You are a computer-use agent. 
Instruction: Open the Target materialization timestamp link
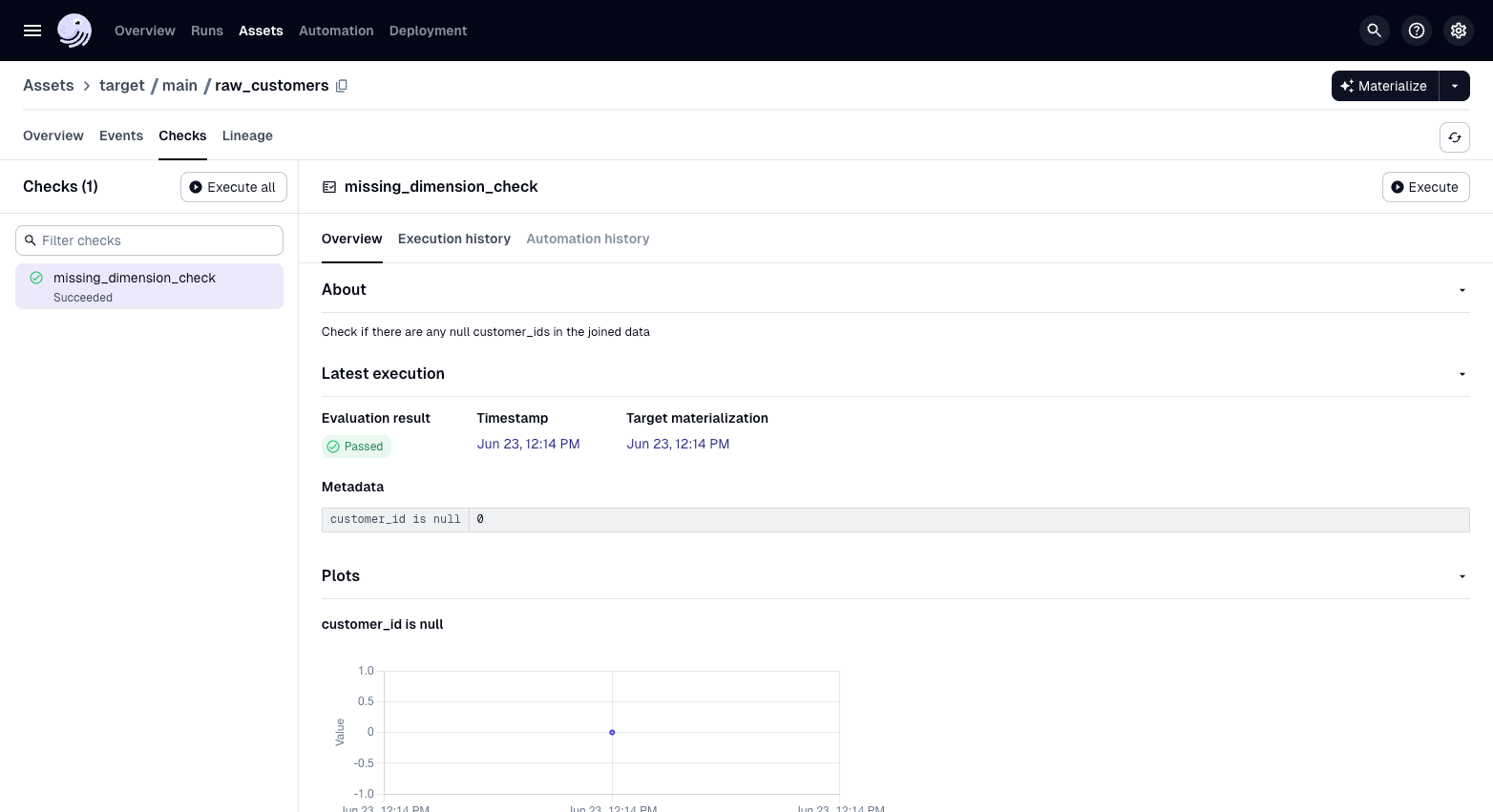[678, 444]
